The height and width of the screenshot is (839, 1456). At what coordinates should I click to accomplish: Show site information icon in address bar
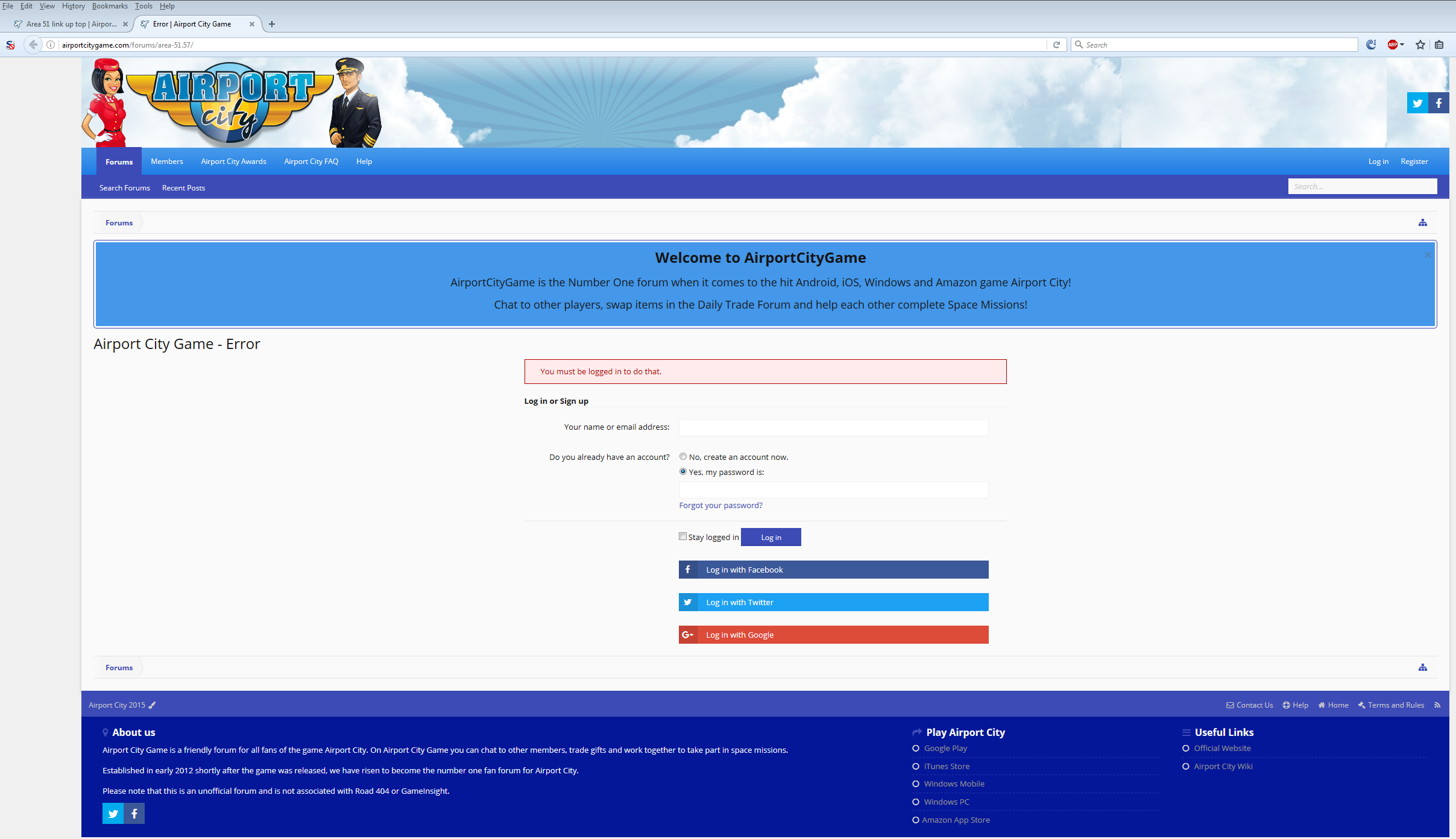51,45
